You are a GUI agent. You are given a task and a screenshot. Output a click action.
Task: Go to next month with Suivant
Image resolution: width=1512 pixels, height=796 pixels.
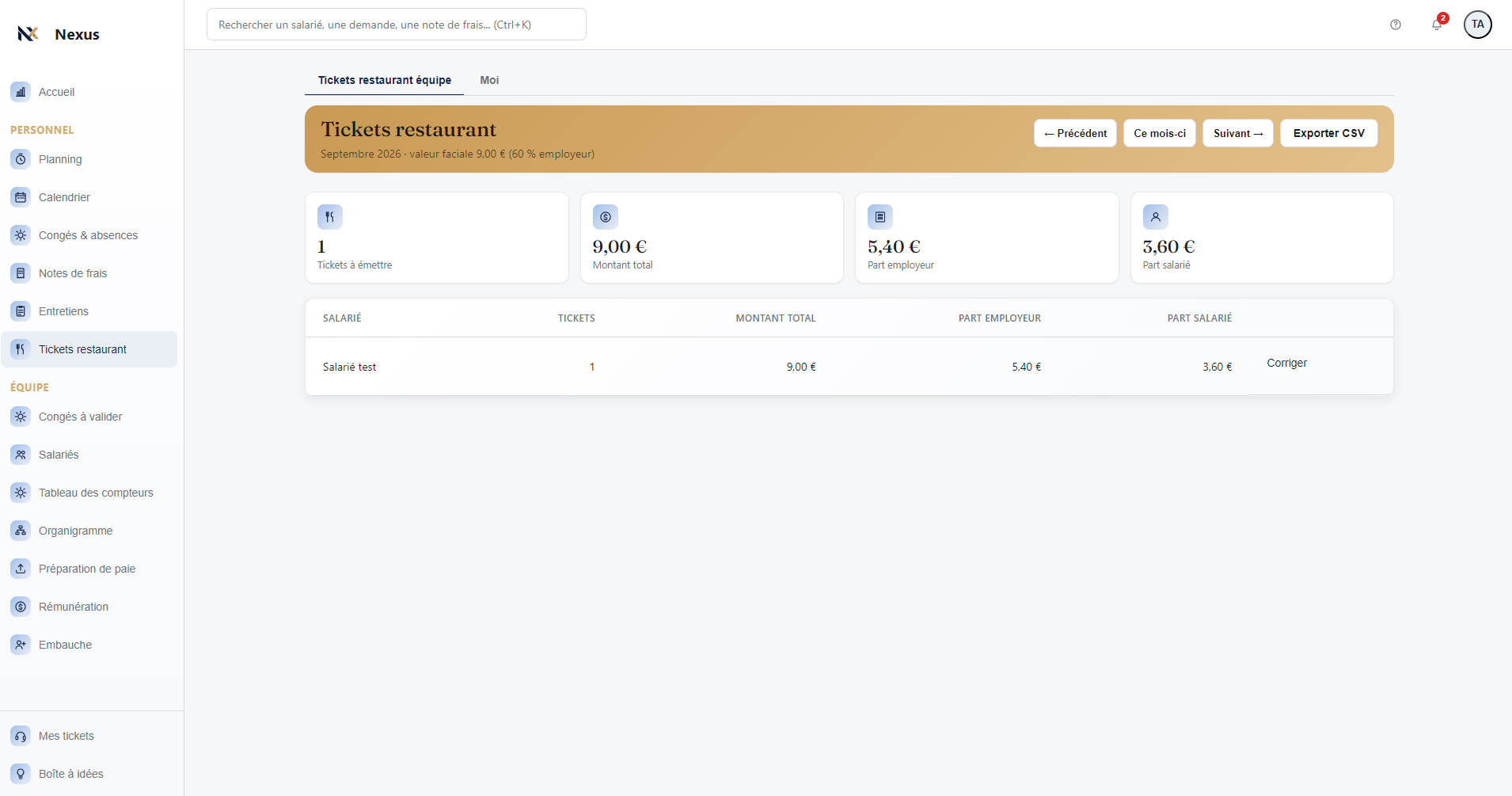(1238, 133)
